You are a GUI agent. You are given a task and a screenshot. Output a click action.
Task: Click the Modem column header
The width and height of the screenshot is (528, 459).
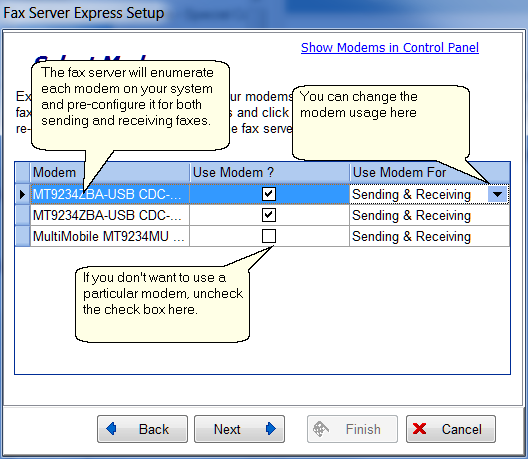point(110,173)
